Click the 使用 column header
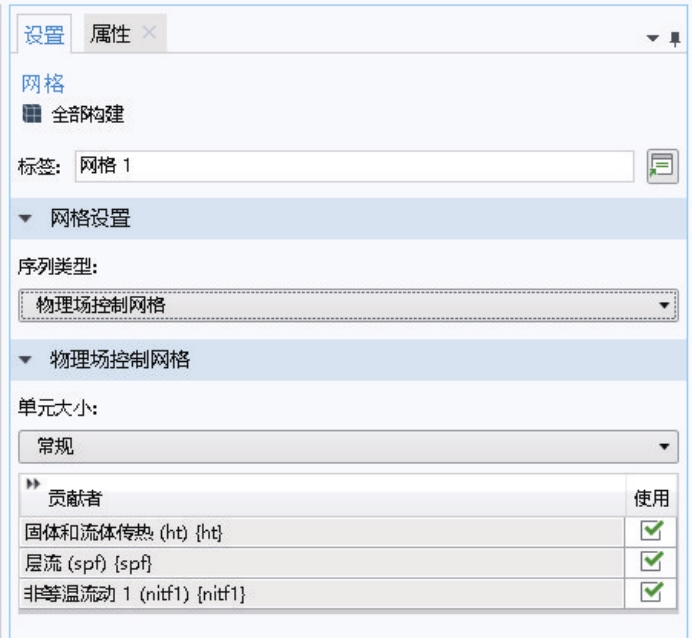The width and height of the screenshot is (692, 638). pos(651,496)
